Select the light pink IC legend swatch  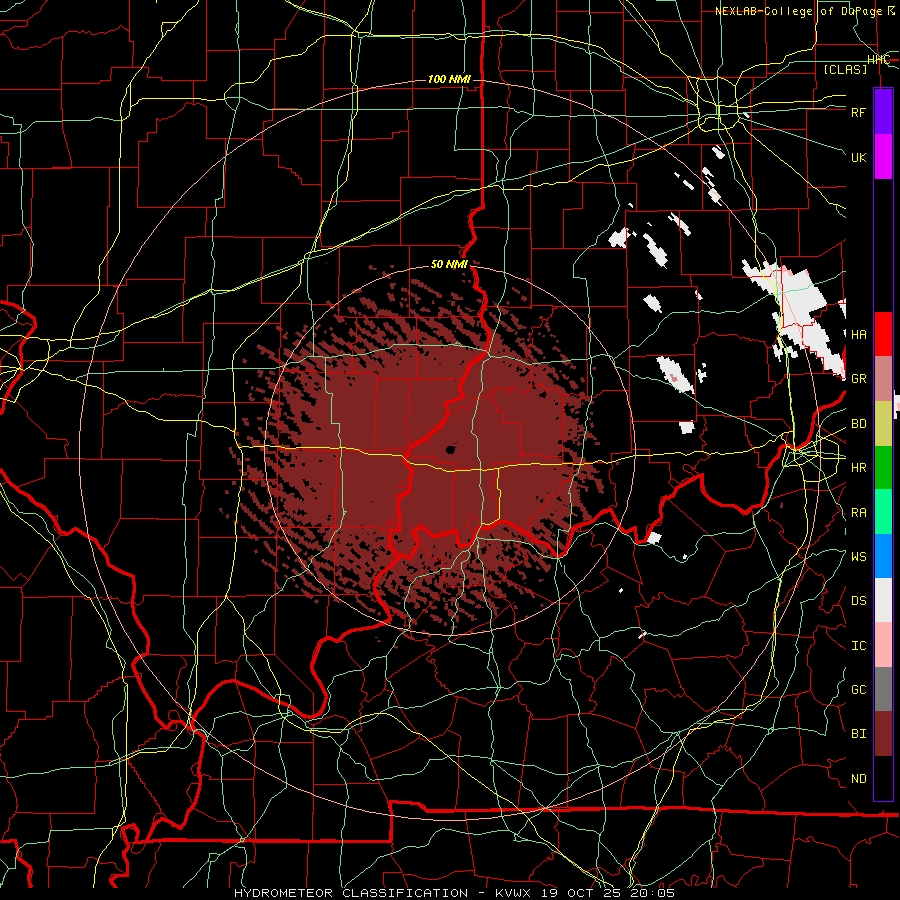tap(883, 645)
